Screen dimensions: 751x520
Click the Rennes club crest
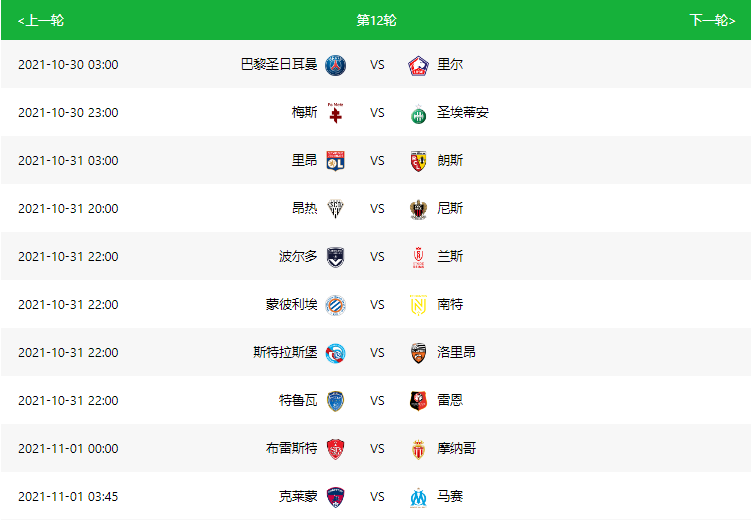point(418,401)
